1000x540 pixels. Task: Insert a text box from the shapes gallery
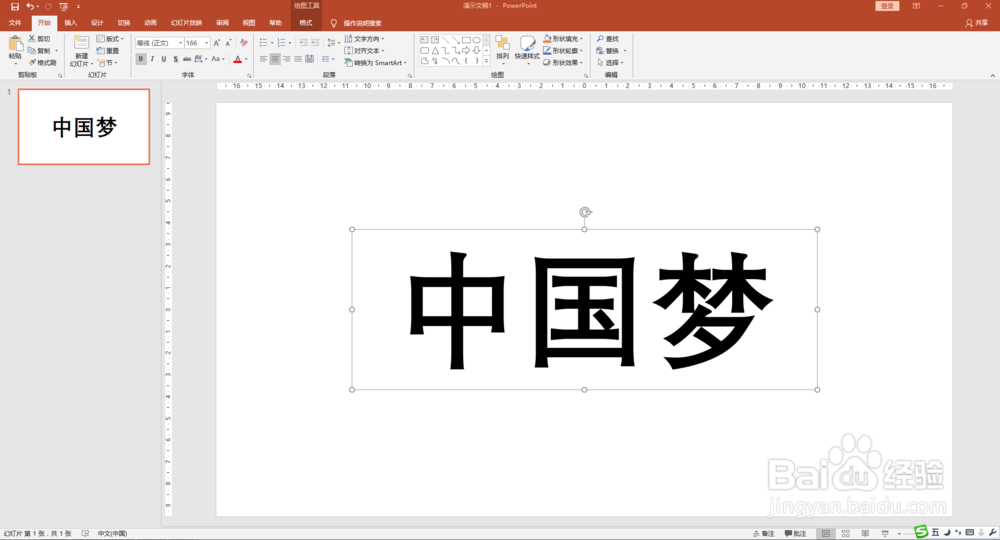pos(424,40)
